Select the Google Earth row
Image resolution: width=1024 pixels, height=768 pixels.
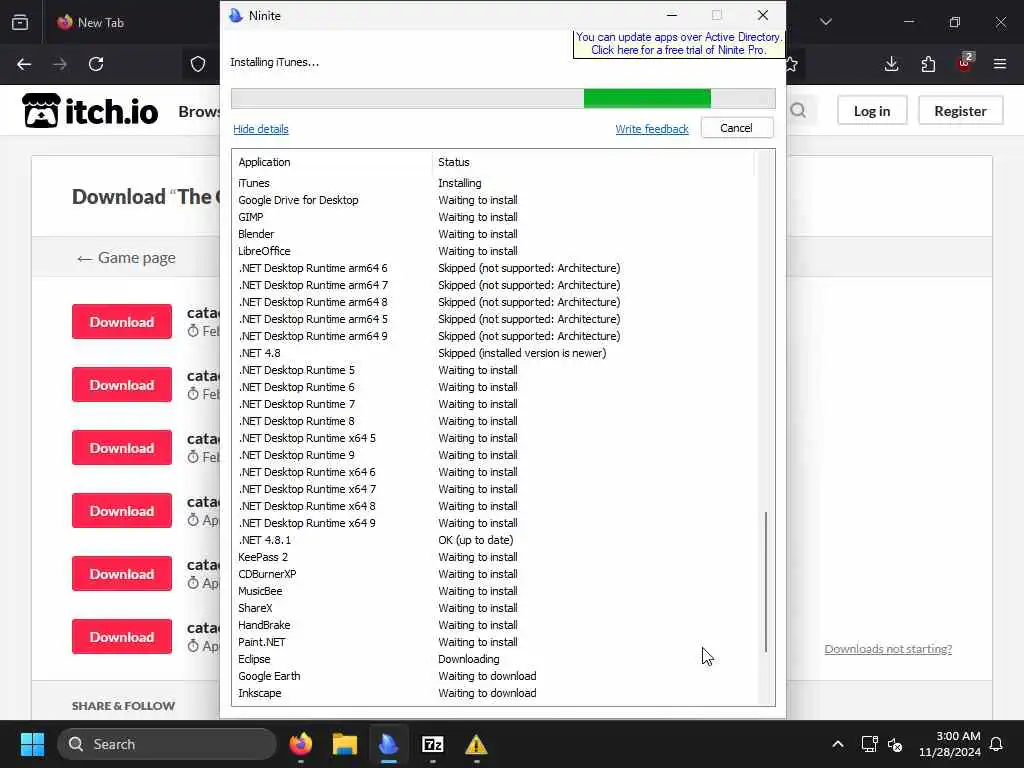[495, 676]
